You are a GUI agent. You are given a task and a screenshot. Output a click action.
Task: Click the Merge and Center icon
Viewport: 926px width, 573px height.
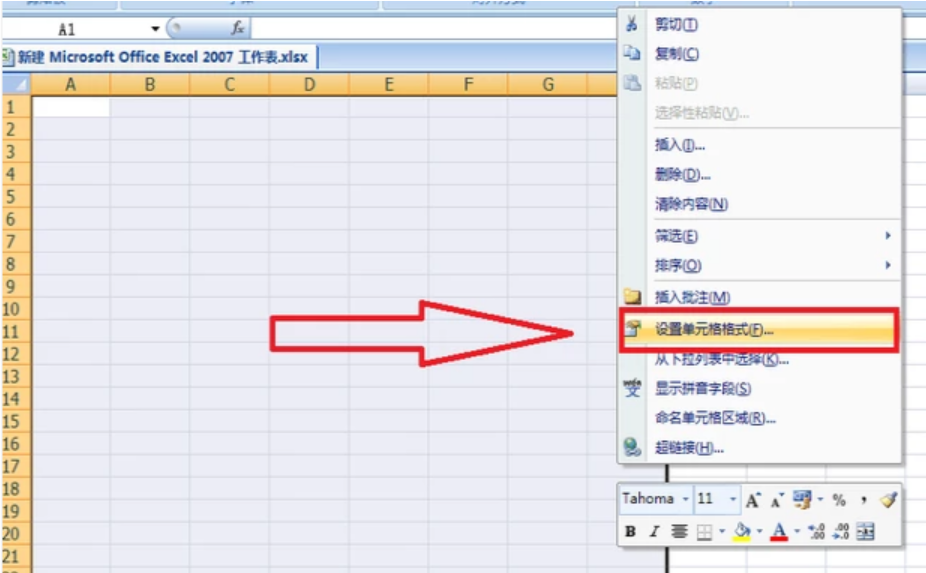tap(865, 532)
